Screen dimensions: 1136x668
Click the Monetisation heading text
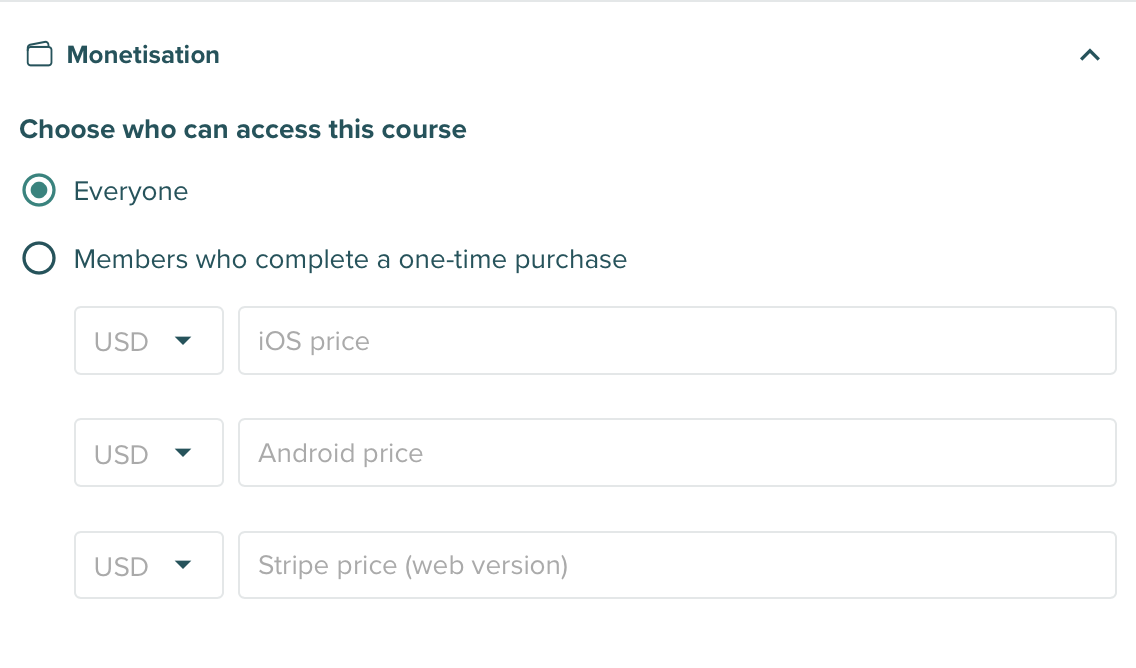pyautogui.click(x=142, y=55)
